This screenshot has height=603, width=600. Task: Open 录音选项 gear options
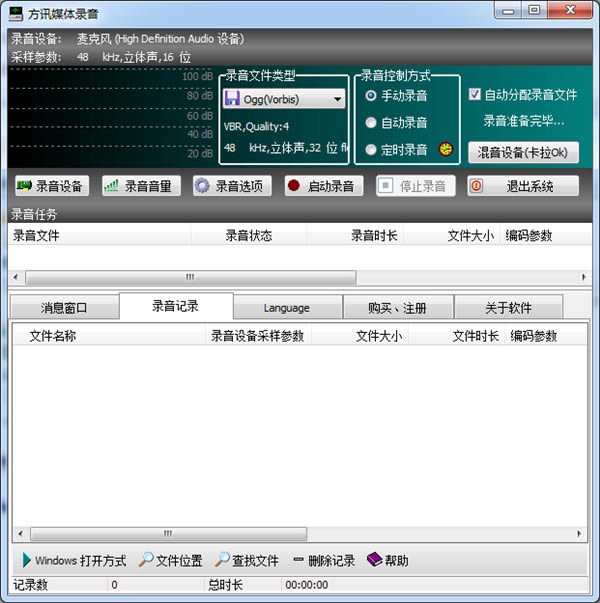[230, 186]
